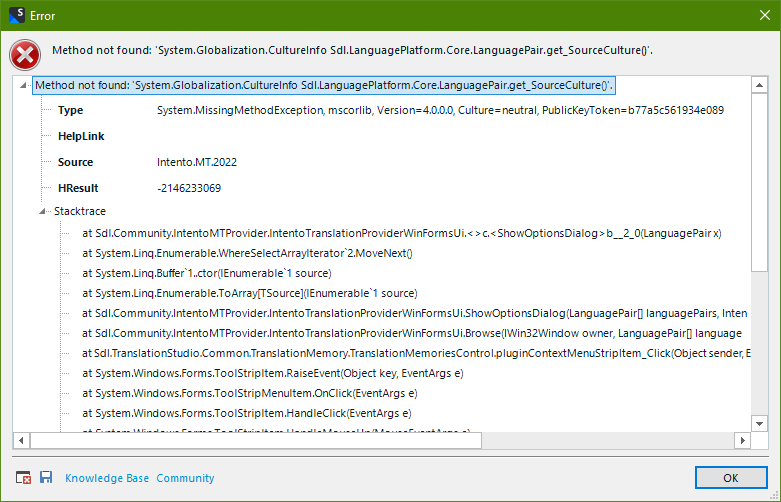Select stack line 'ToolStripItem.RaiseEvent'
Viewport: 781px width, 502px height.
coord(273,373)
